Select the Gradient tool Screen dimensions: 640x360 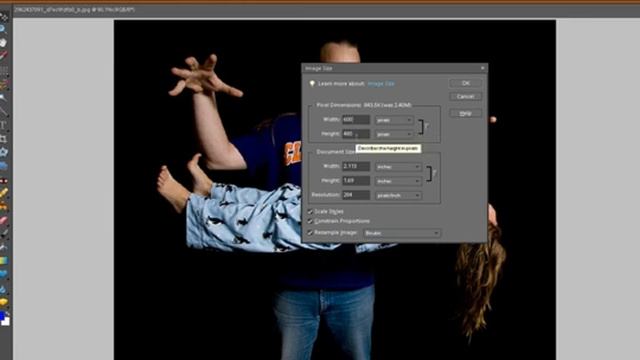coord(3,260)
